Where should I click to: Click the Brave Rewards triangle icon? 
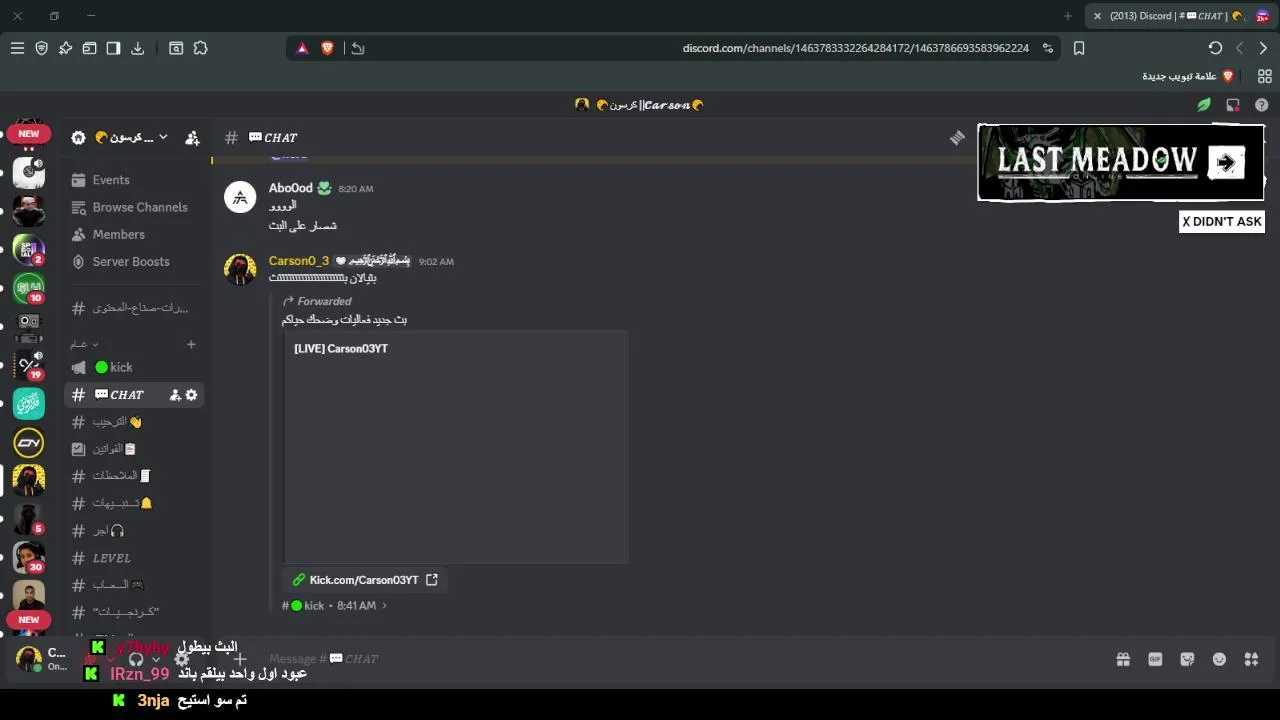pos(303,48)
